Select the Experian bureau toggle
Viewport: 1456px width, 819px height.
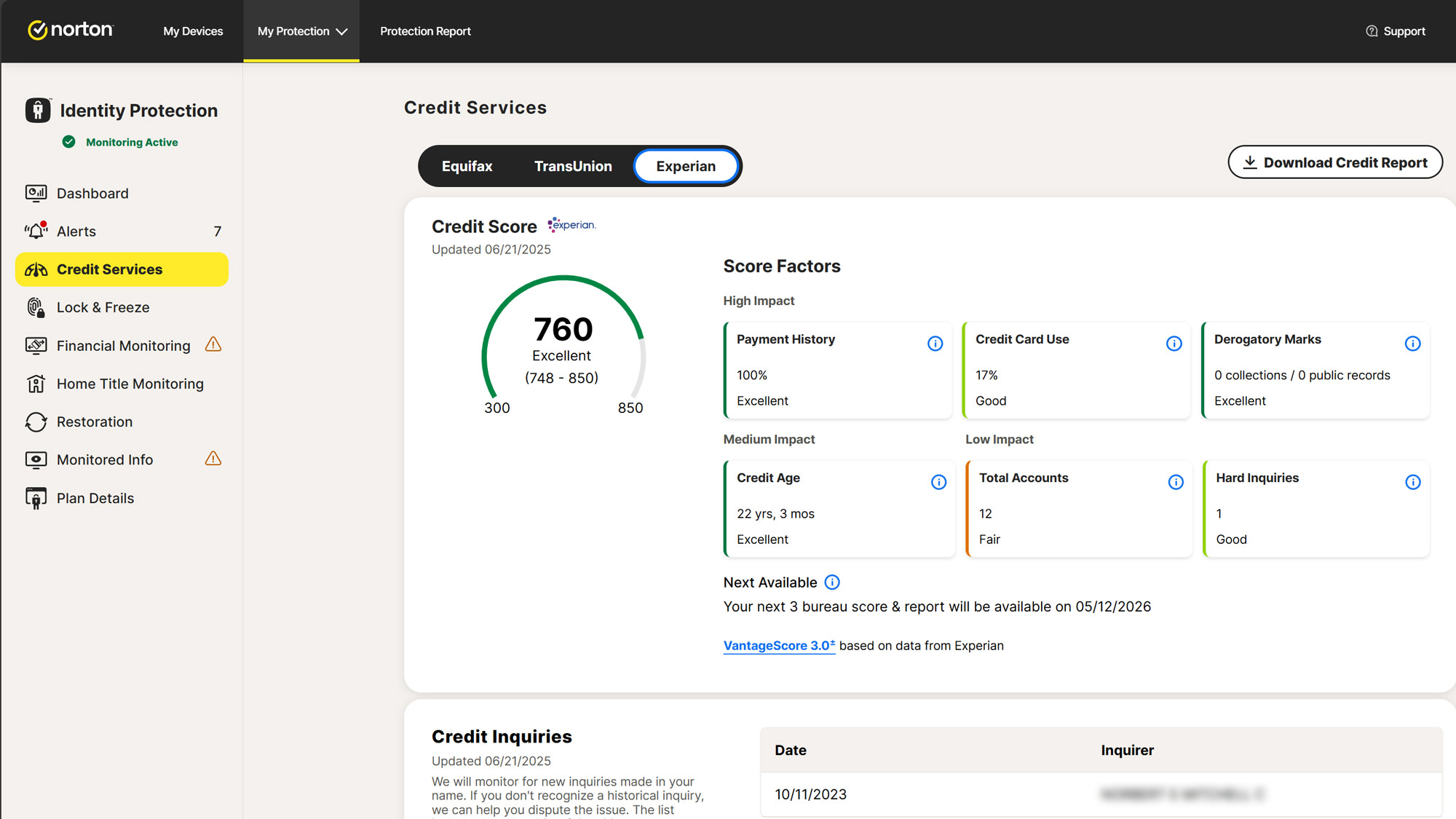point(685,166)
